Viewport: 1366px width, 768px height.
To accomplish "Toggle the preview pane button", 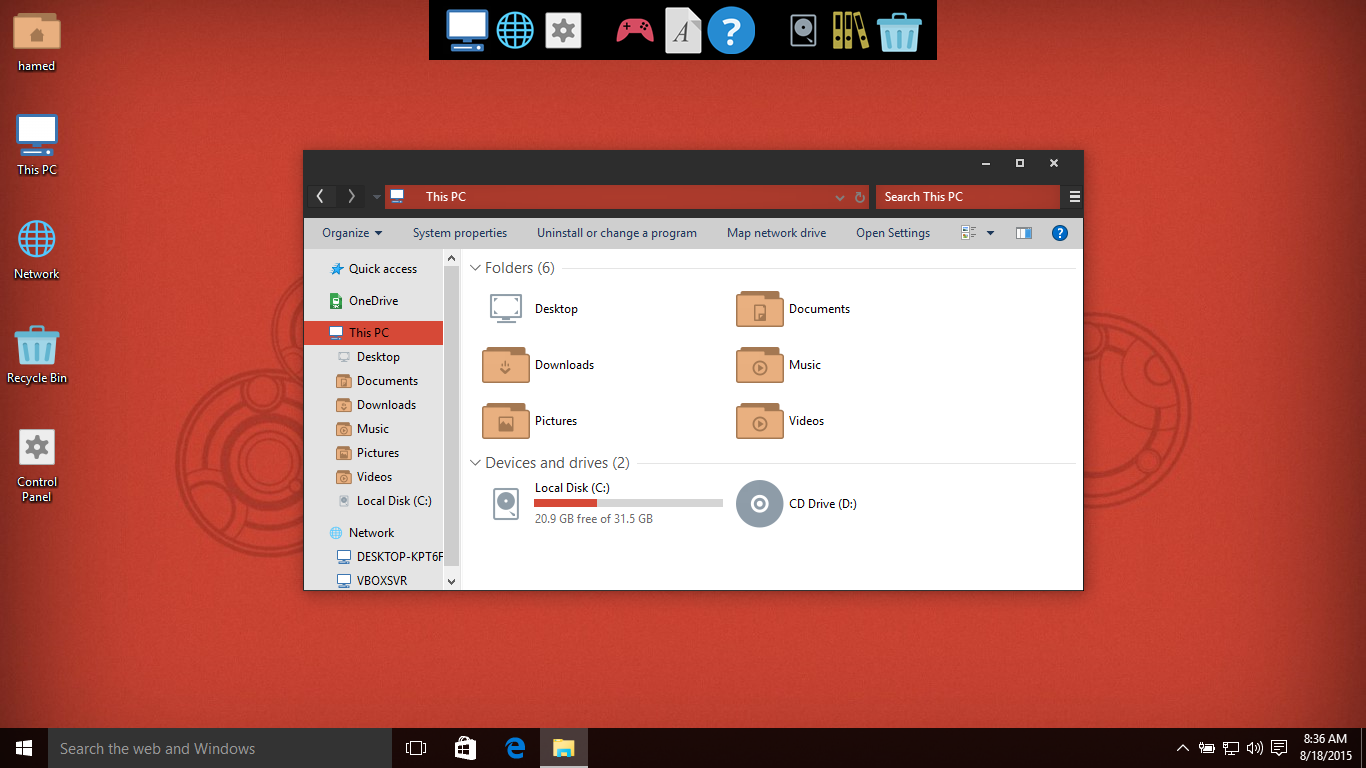I will [x=1023, y=233].
